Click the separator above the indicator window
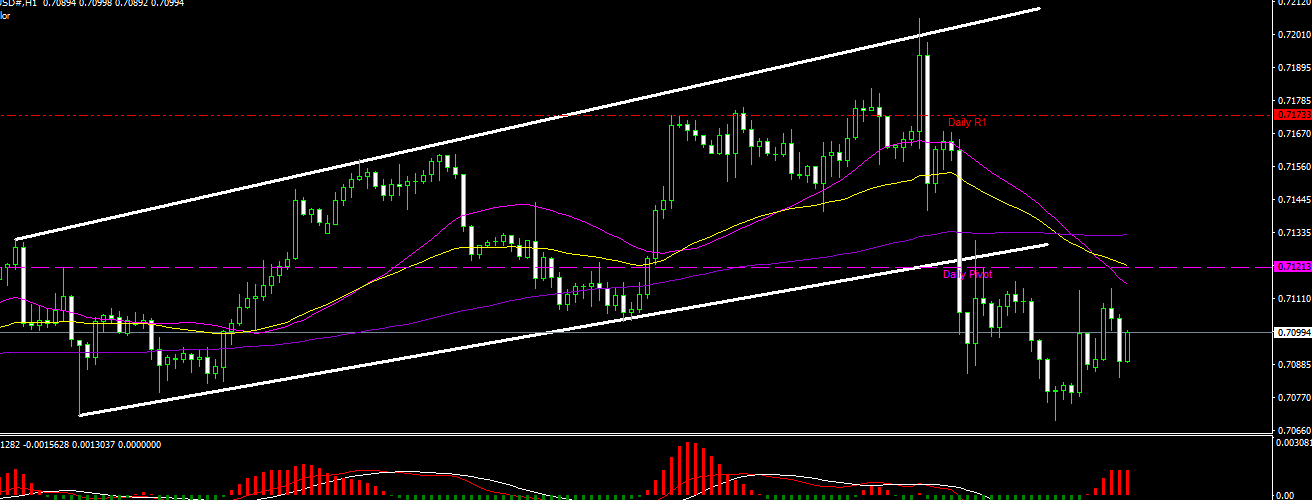Viewport: 1312px width, 500px height. 640,435
